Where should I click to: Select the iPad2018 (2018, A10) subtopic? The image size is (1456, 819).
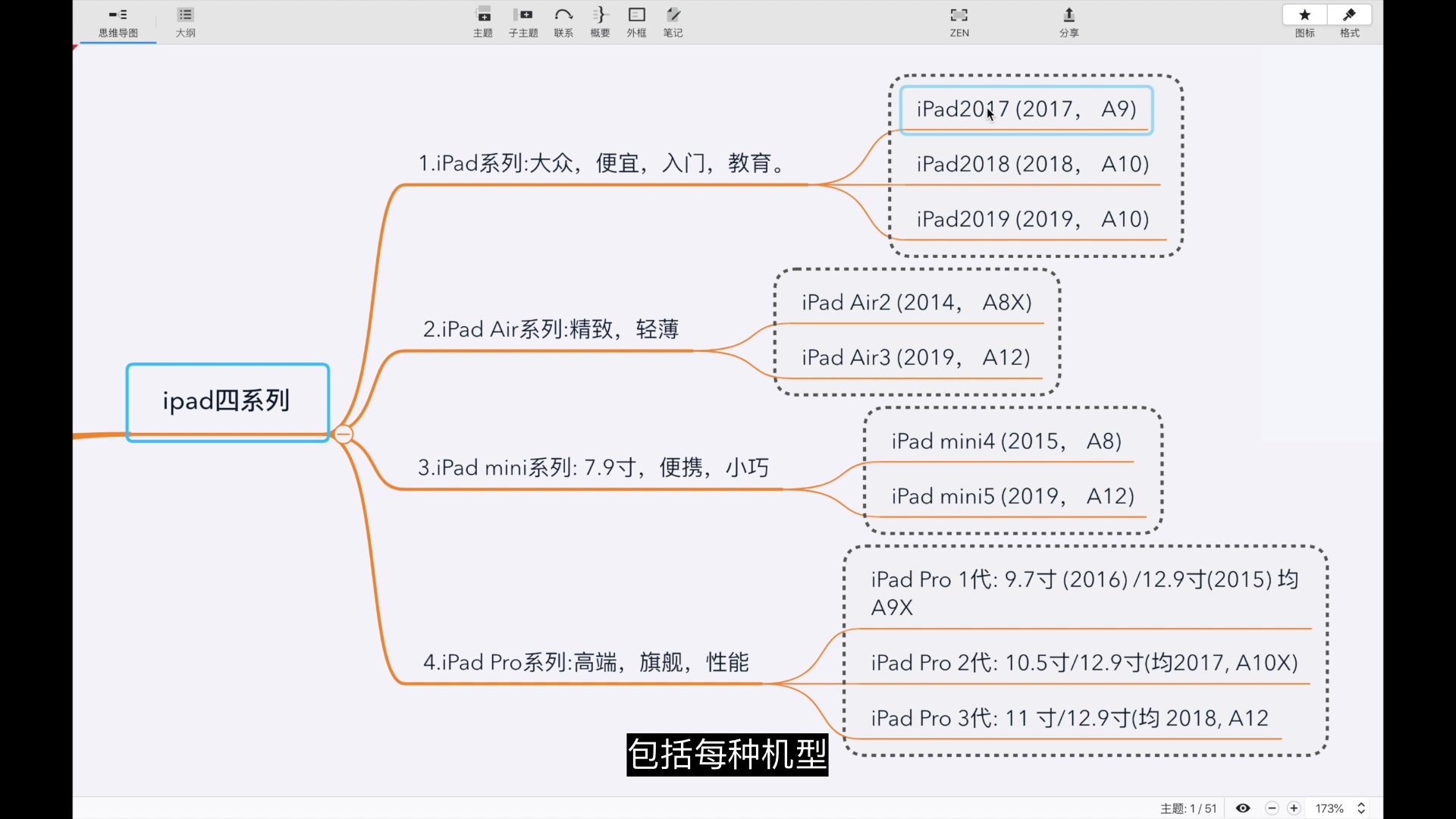[1033, 165]
